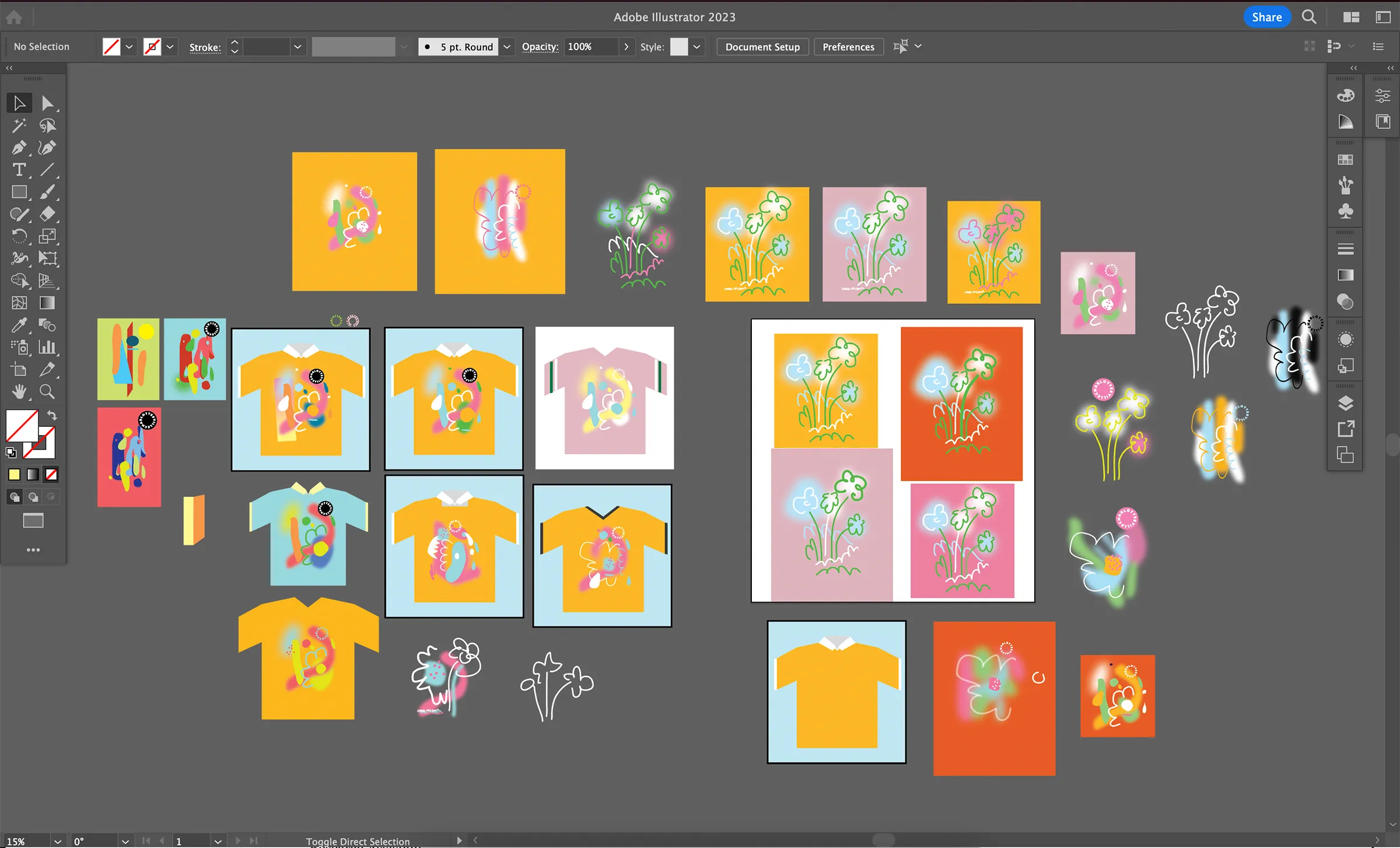Select the Scale tool

[47, 236]
